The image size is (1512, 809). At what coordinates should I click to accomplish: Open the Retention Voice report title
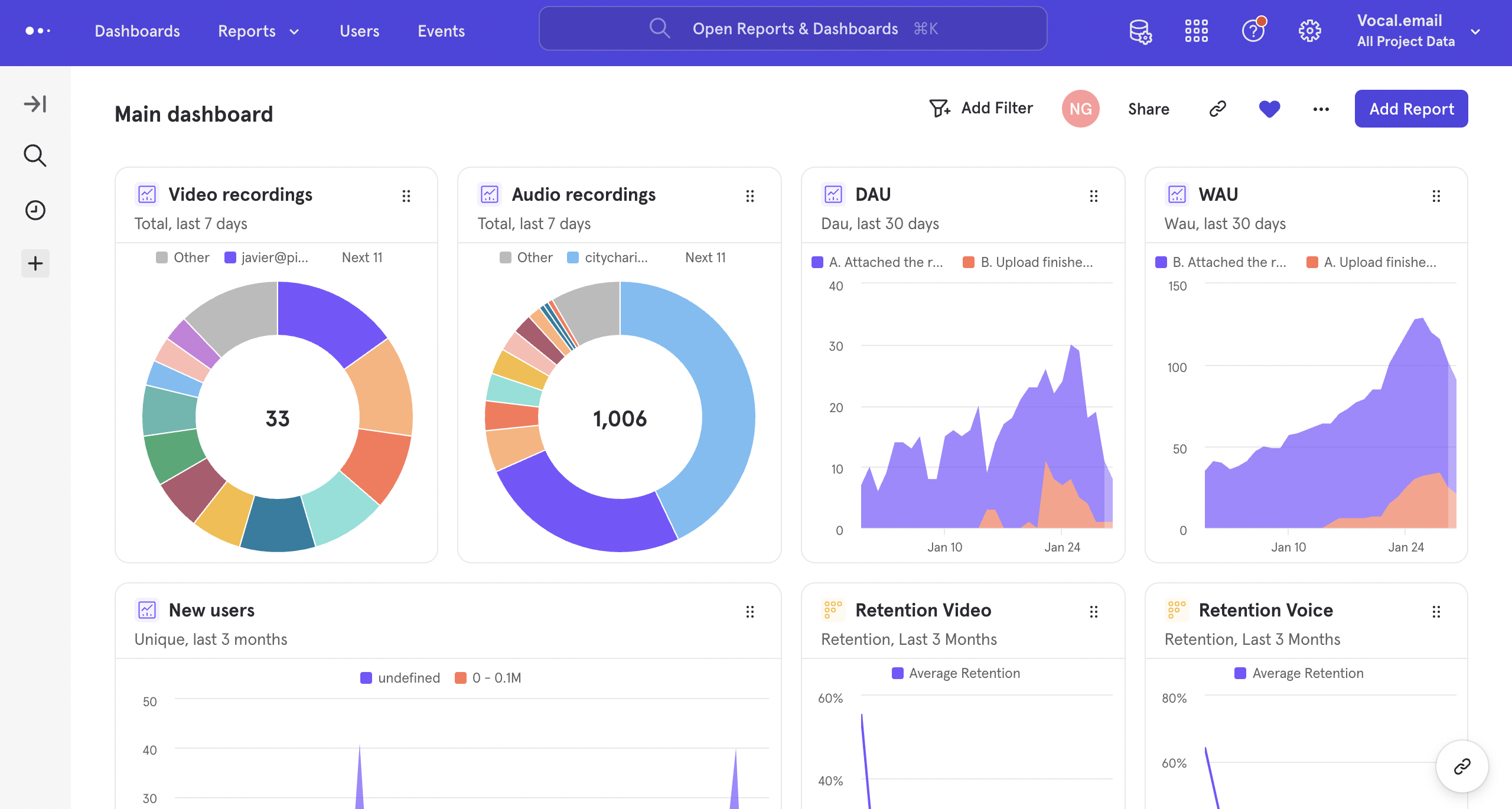(1266, 610)
